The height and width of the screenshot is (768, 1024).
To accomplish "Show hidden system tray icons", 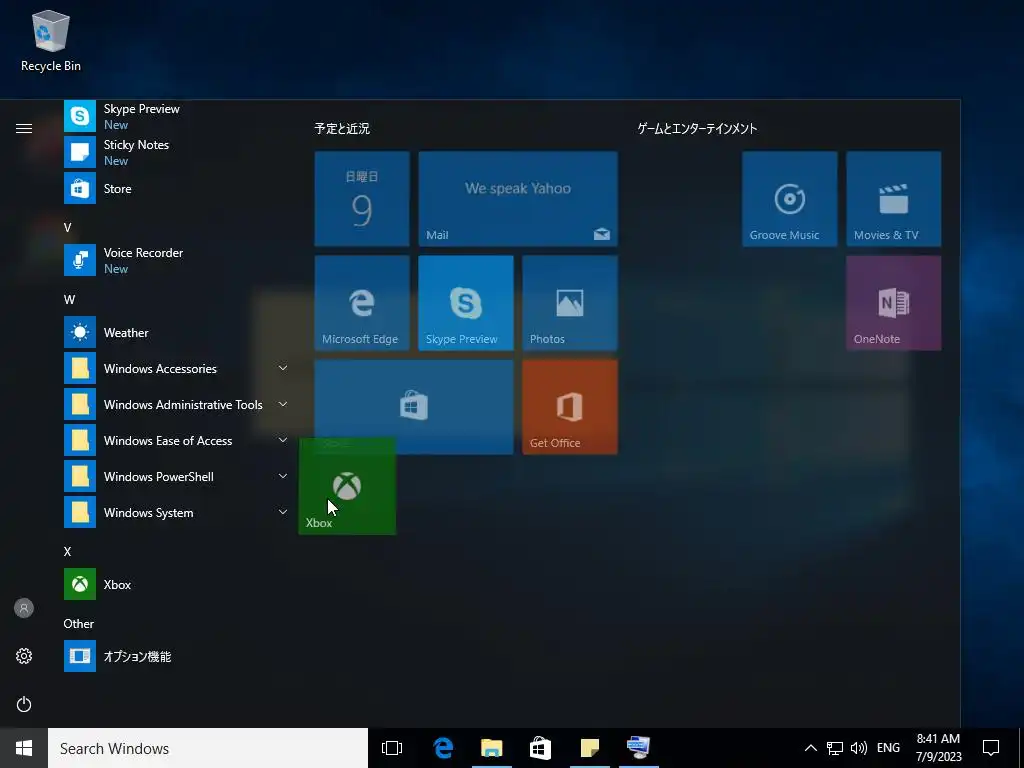I will (x=810, y=748).
